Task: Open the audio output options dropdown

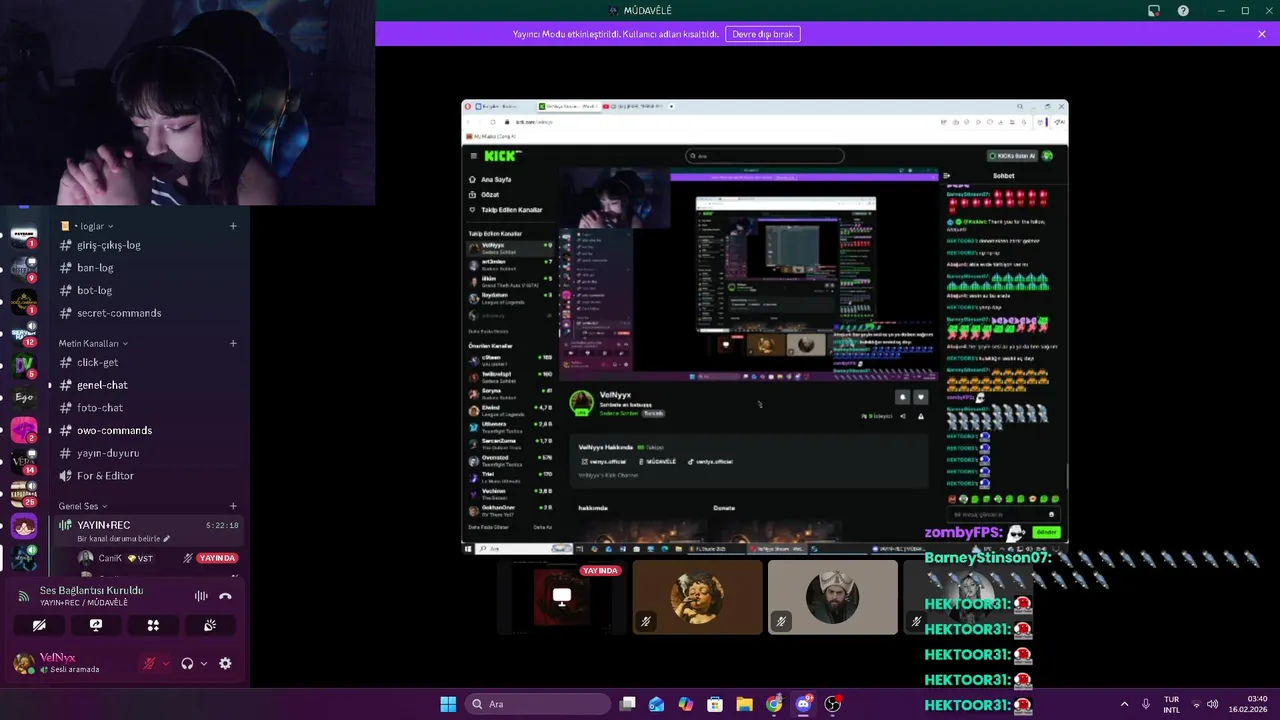Action: (x=204, y=663)
